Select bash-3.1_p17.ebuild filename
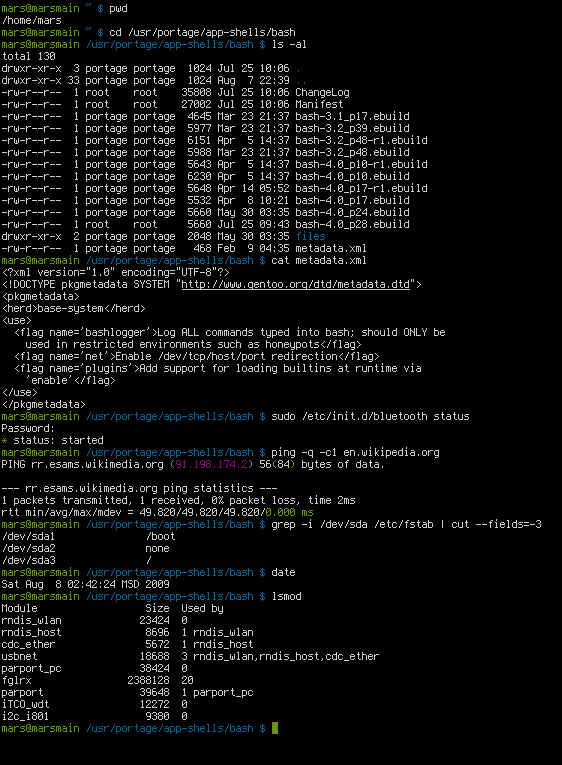 pyautogui.click(x=352, y=116)
